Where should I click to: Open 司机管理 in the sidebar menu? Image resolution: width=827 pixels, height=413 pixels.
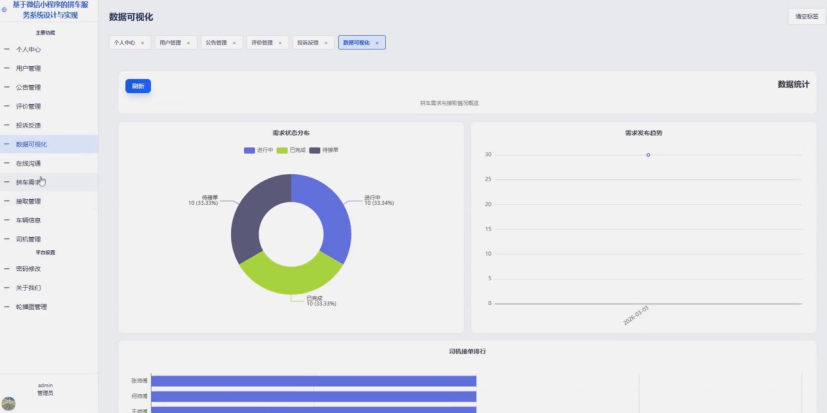point(49,239)
